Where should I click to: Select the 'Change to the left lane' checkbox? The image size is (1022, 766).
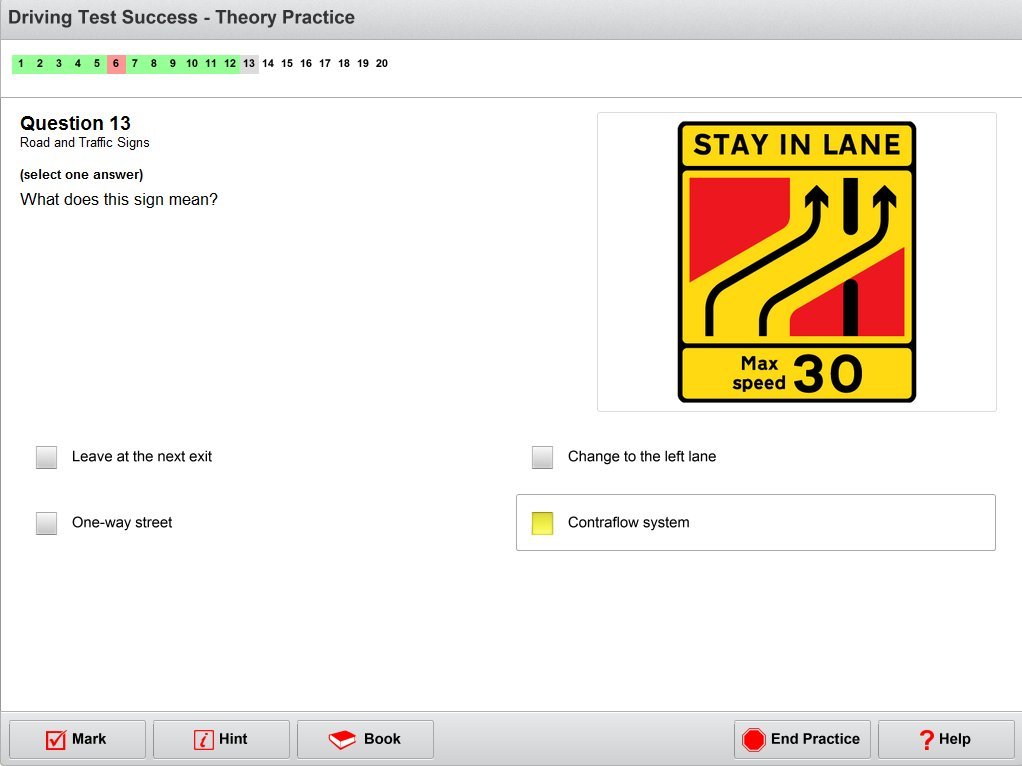coord(543,458)
